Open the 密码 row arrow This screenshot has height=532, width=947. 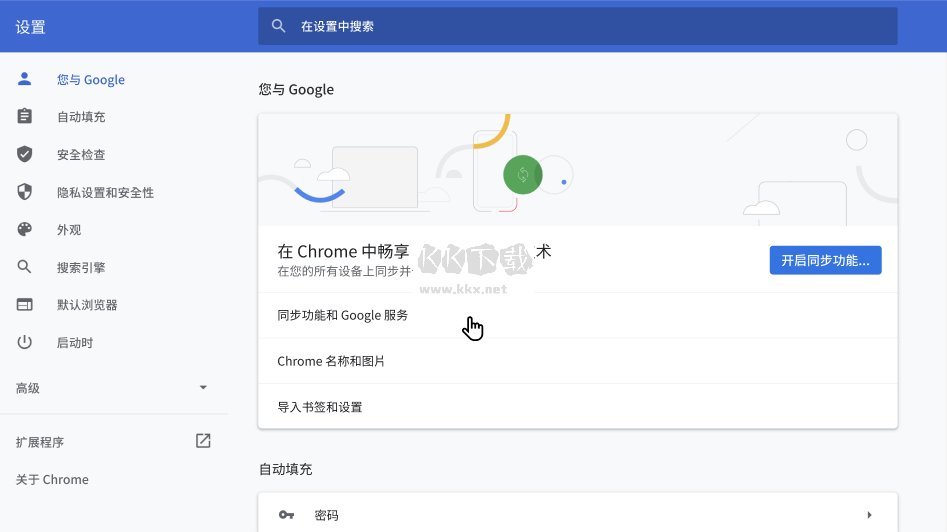pyautogui.click(x=869, y=515)
